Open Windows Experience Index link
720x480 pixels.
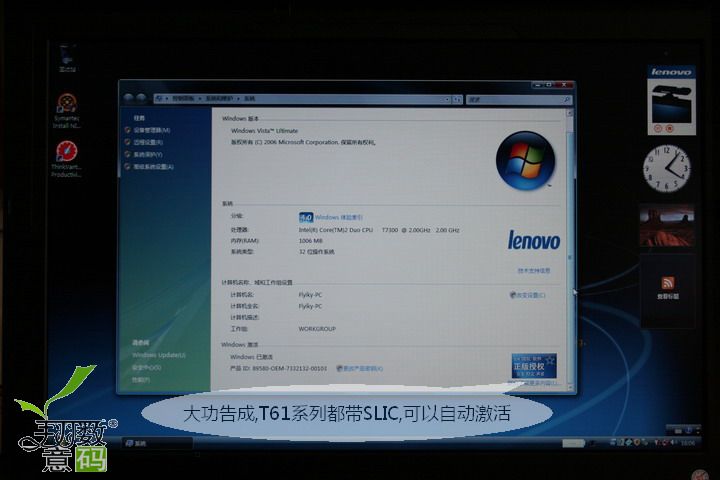coord(338,217)
